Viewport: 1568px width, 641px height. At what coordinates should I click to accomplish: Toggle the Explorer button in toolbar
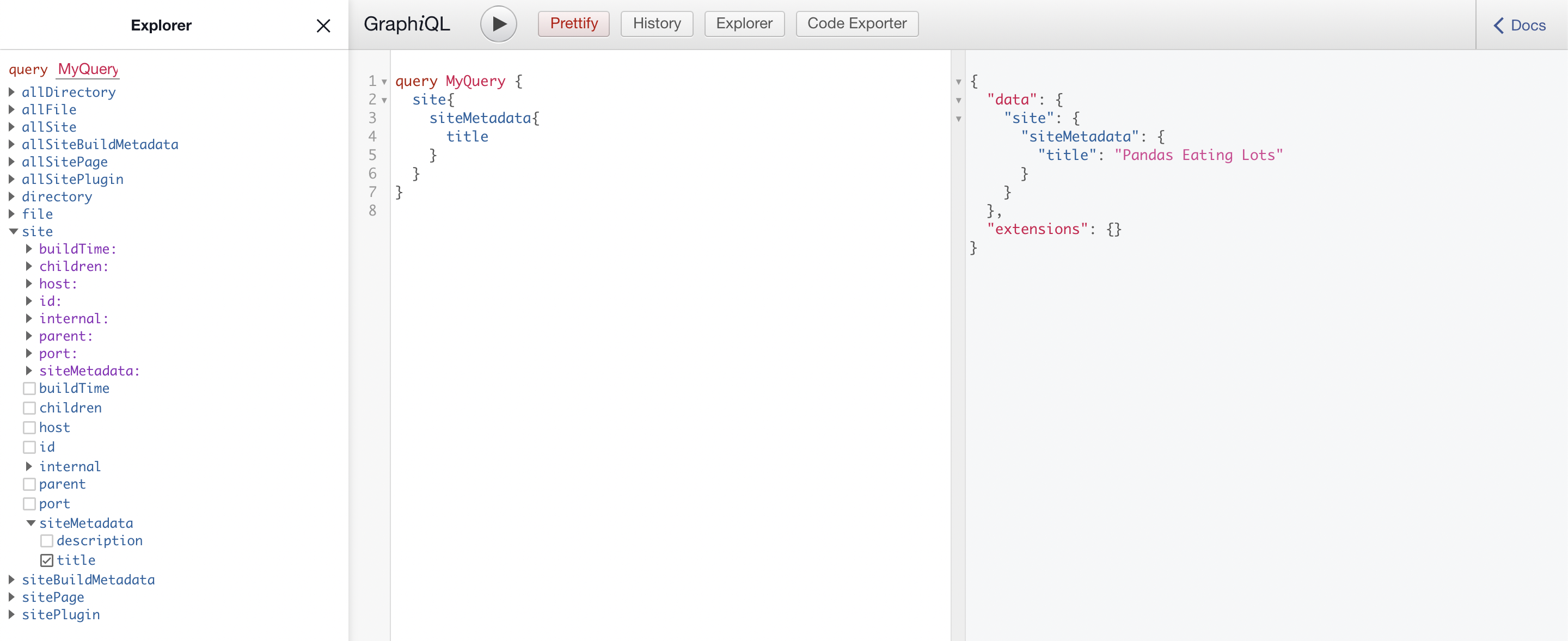[x=744, y=24]
